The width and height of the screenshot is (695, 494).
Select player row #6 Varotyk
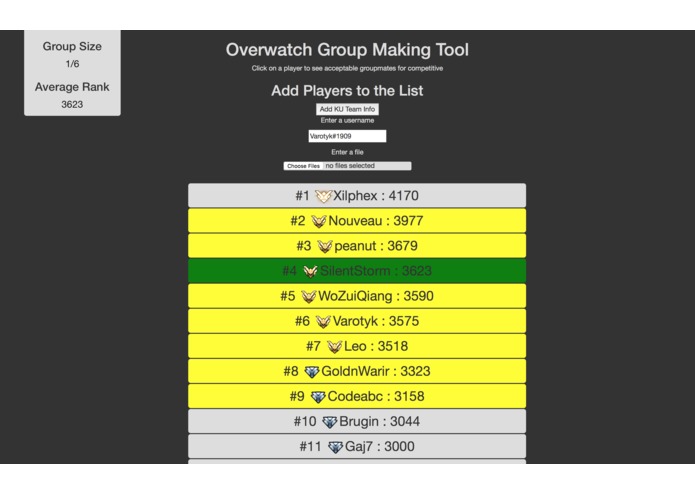click(357, 321)
